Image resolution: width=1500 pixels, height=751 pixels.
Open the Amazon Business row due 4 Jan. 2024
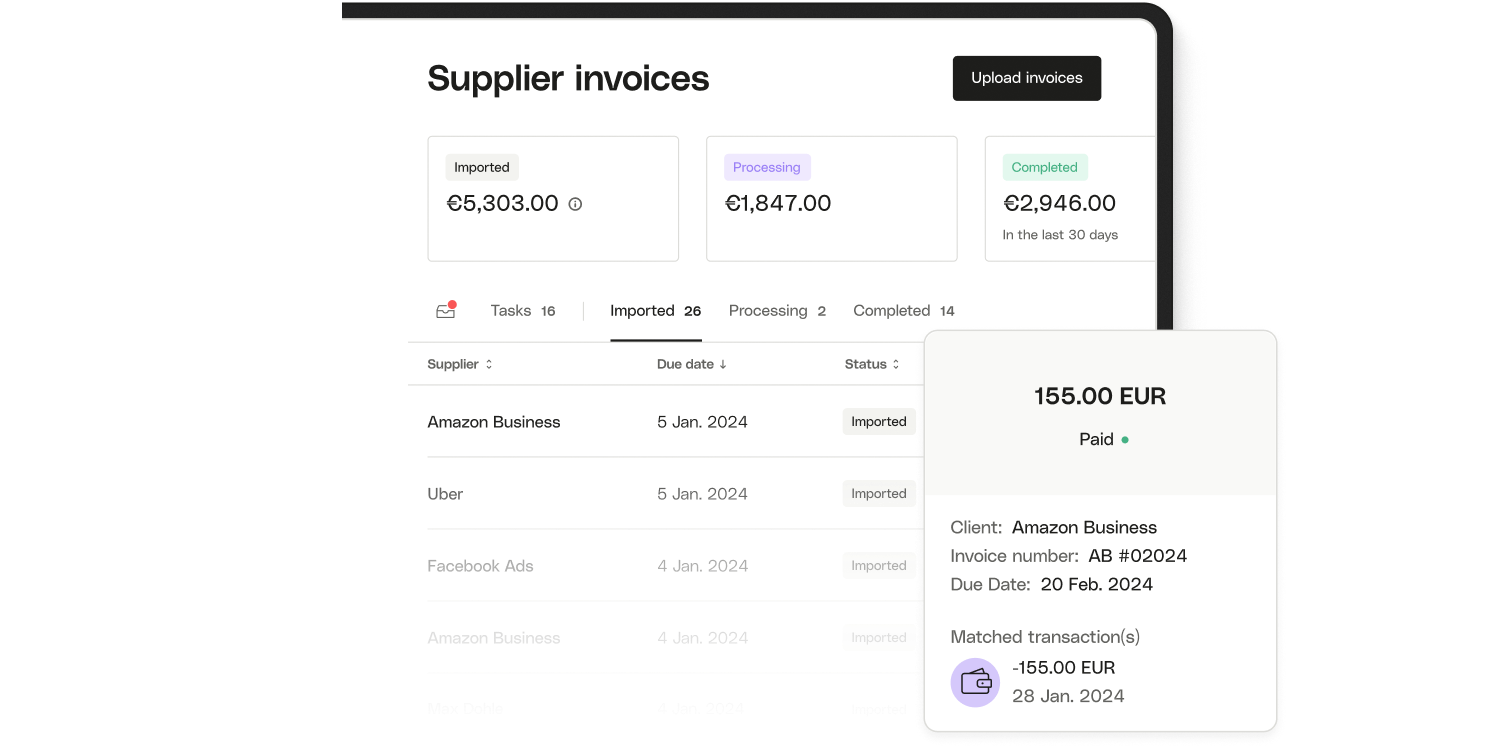tap(665, 638)
